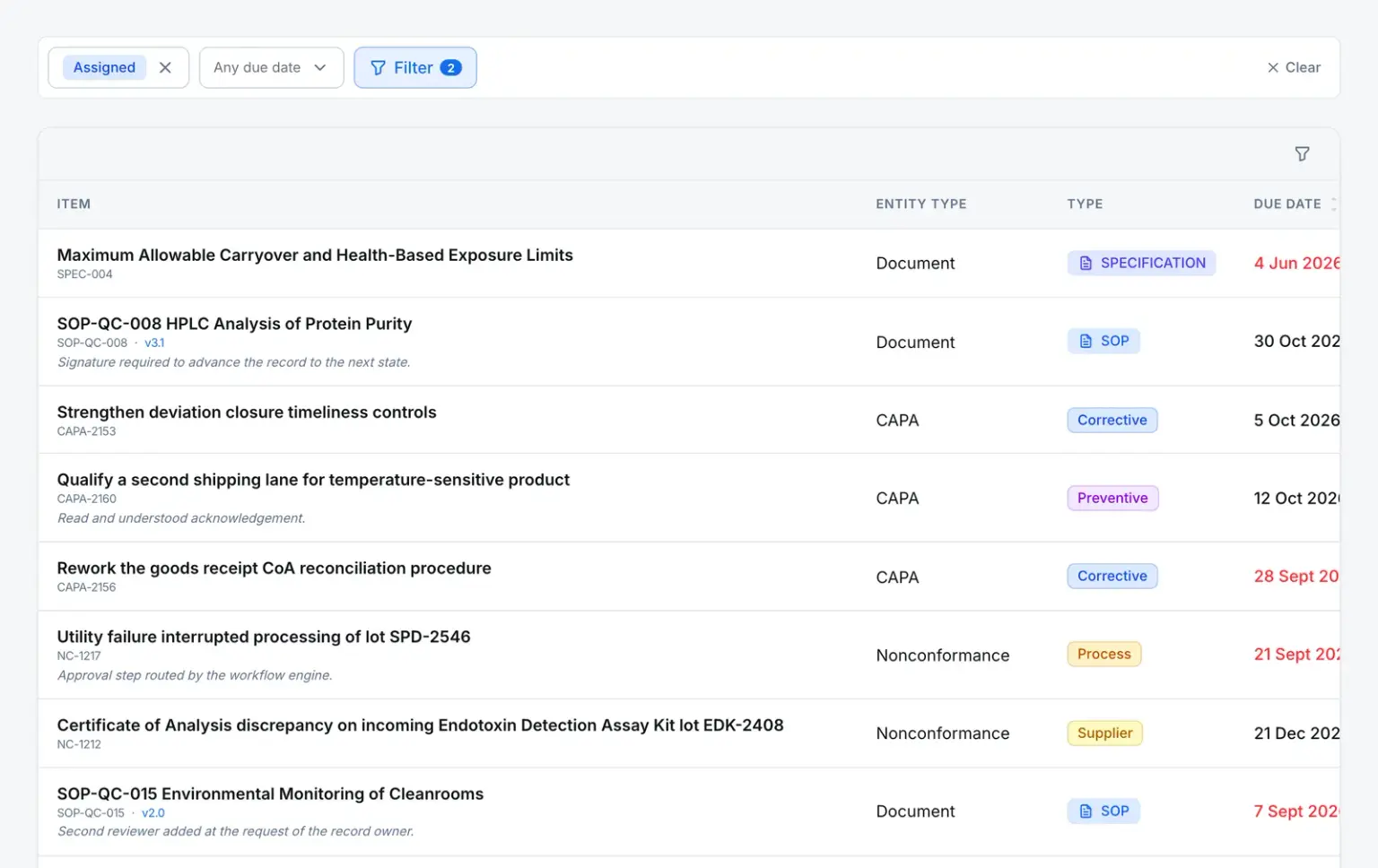
Task: Click the SPEC-004 identifier text
Action: tap(84, 274)
